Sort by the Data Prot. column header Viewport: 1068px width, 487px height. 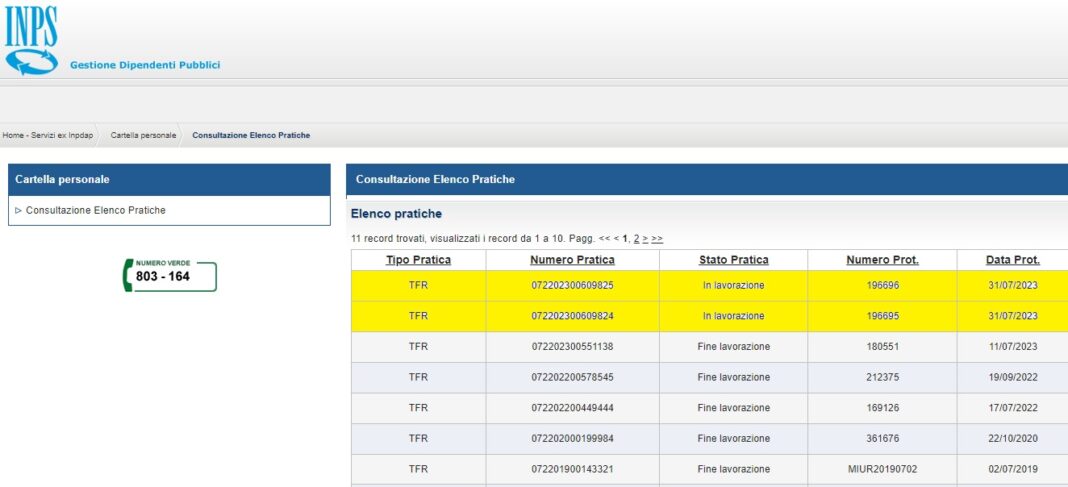point(1013,260)
